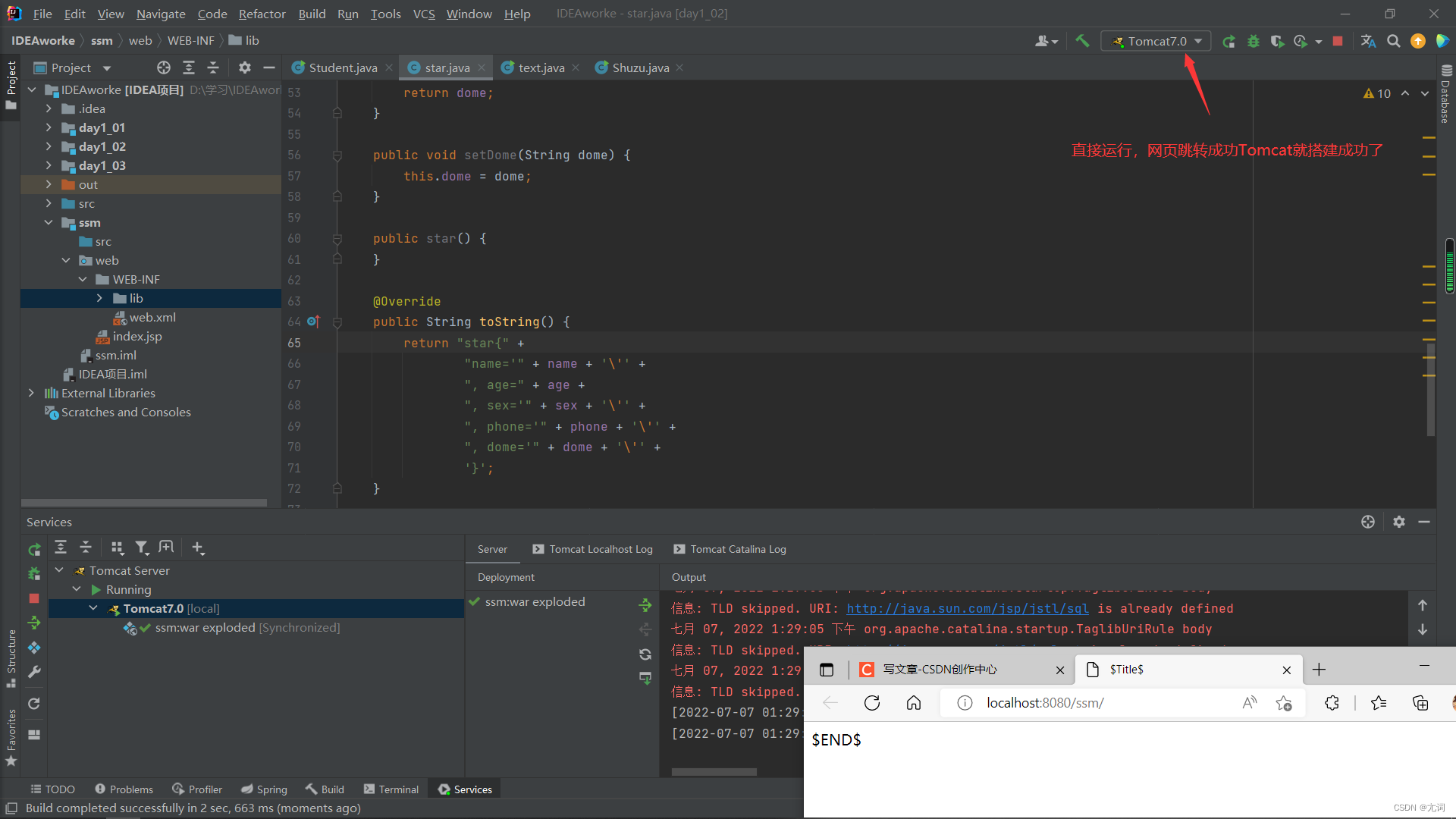Open the java.sun.com jstl sql link

point(967,608)
